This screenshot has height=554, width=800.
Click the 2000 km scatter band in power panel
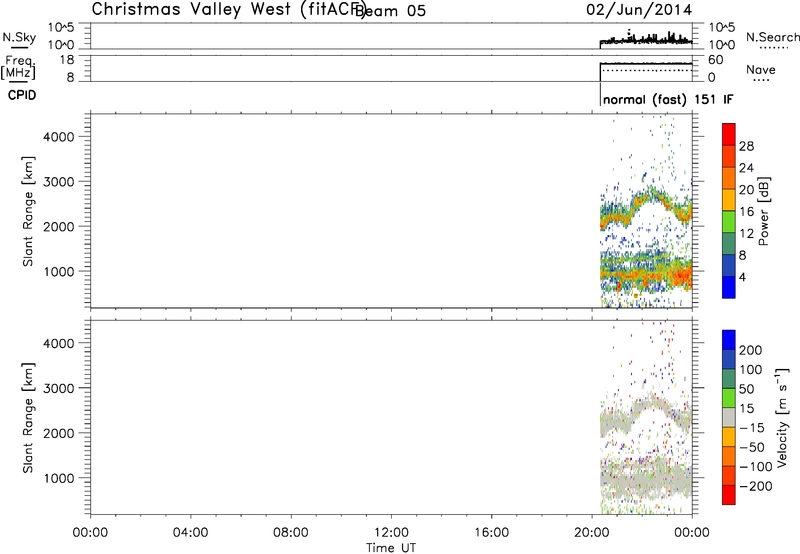tap(645, 210)
